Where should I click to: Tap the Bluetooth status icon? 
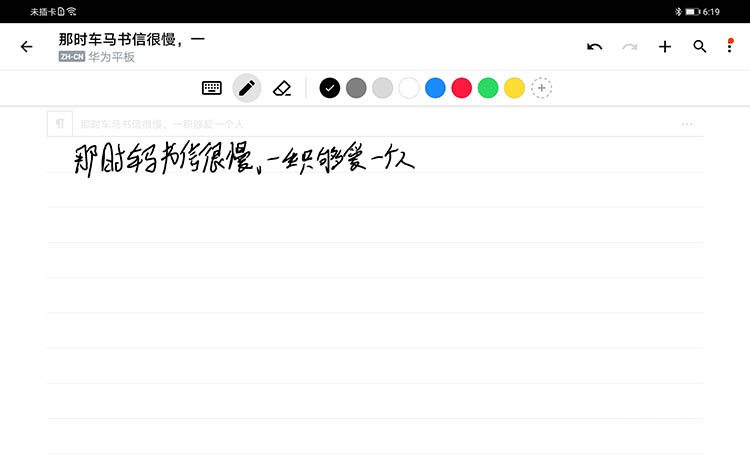[678, 11]
